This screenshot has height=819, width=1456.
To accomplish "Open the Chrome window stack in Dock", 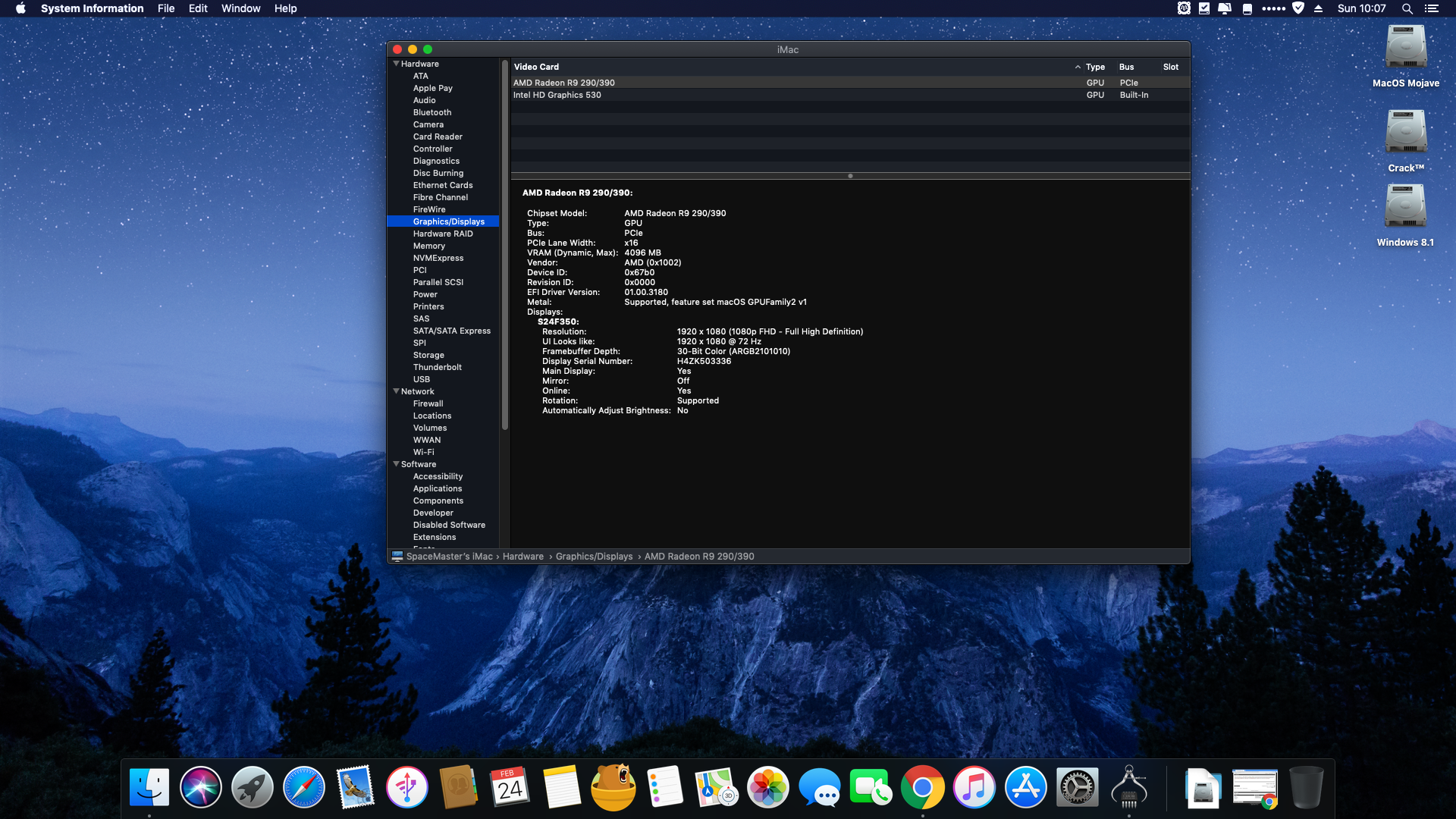I will coord(1255,787).
